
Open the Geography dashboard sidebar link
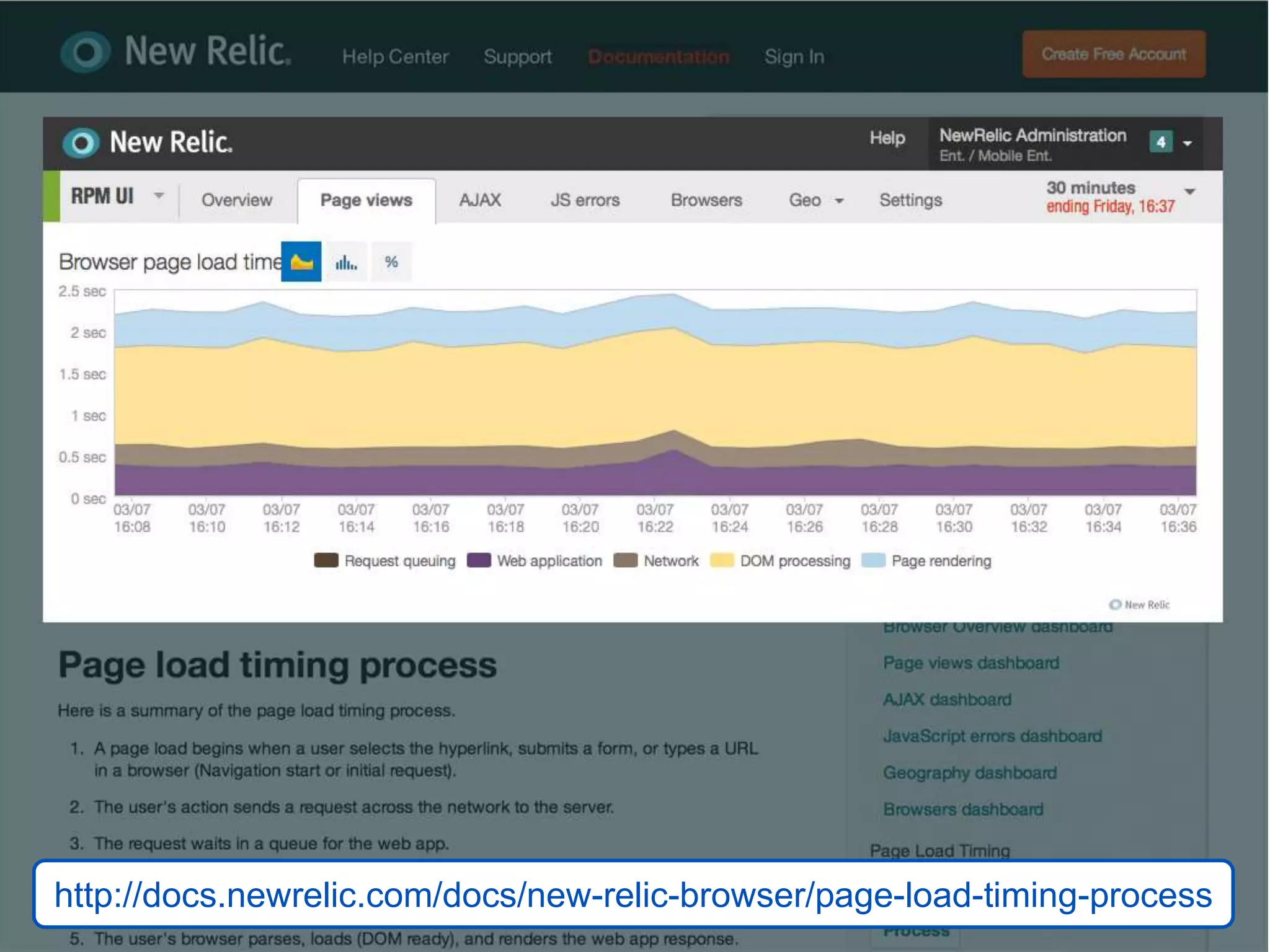coord(970,773)
